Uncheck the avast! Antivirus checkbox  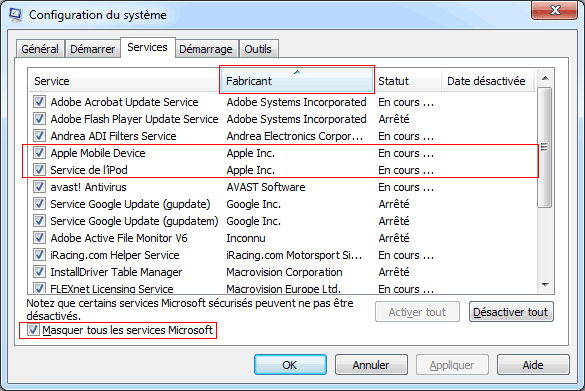39,187
